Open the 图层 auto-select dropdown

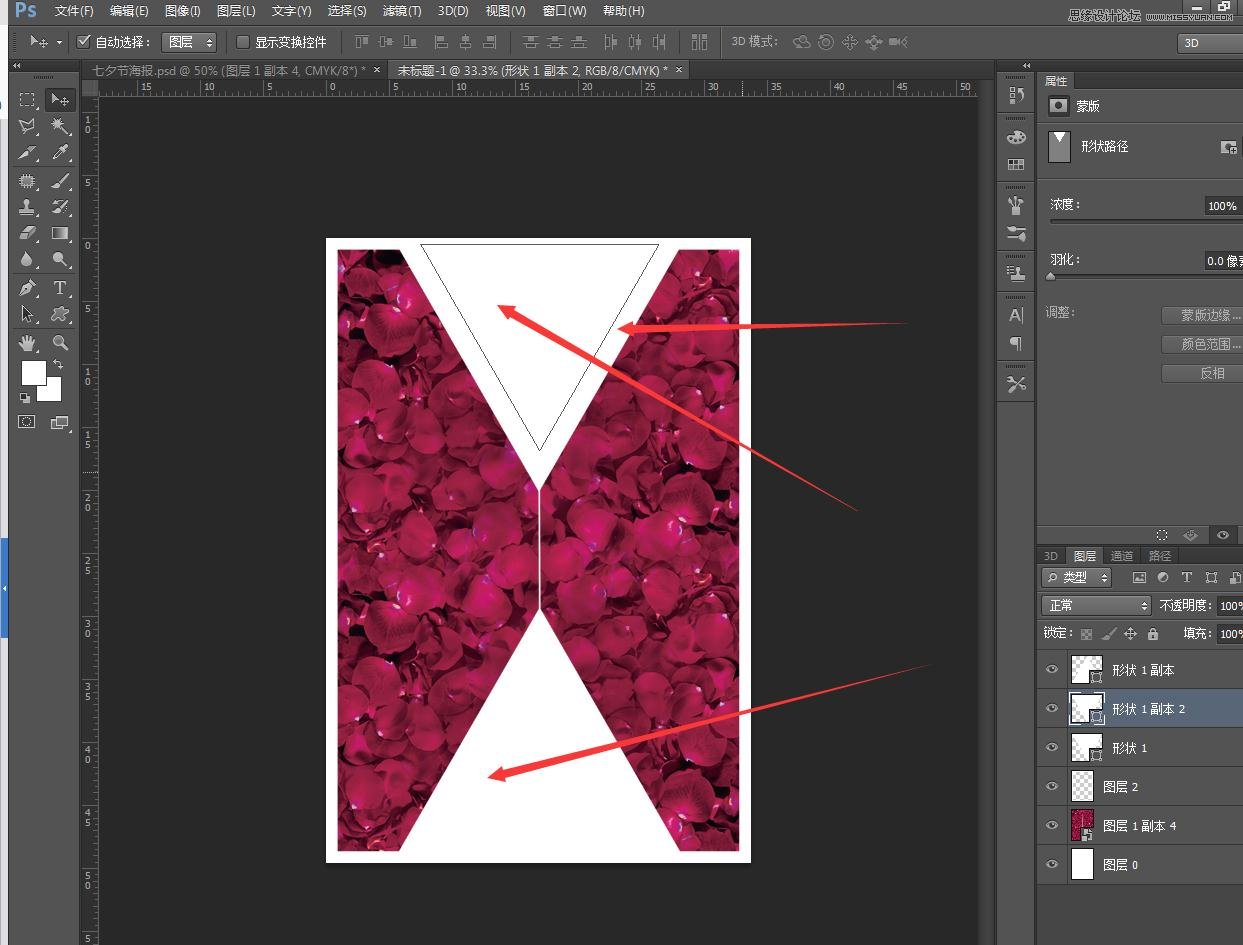point(189,42)
